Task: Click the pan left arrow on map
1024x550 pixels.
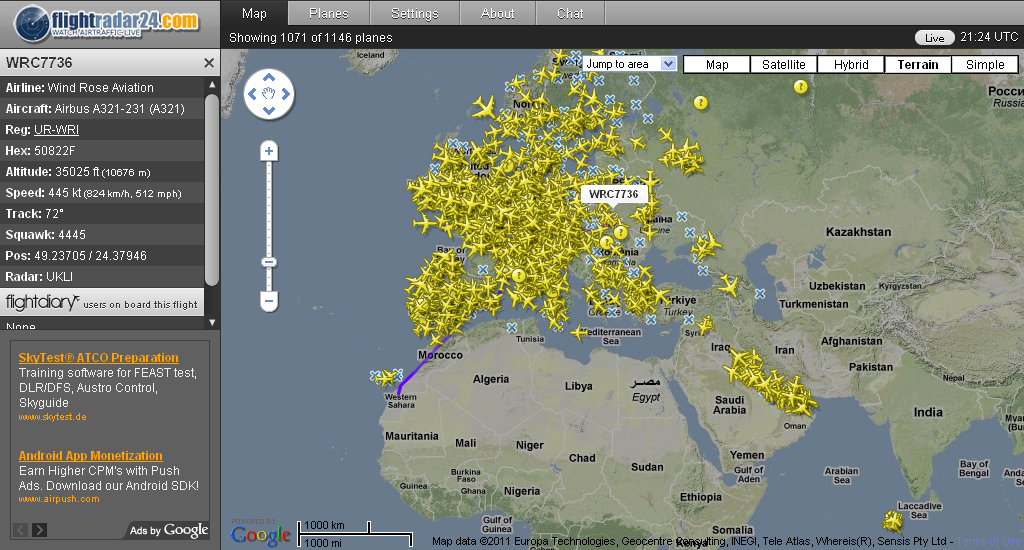Action: click(x=251, y=95)
